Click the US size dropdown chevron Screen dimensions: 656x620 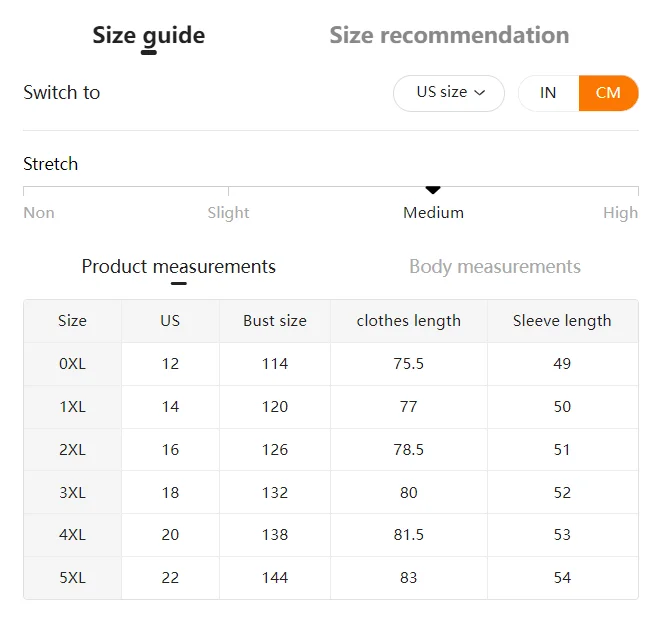(x=480, y=93)
